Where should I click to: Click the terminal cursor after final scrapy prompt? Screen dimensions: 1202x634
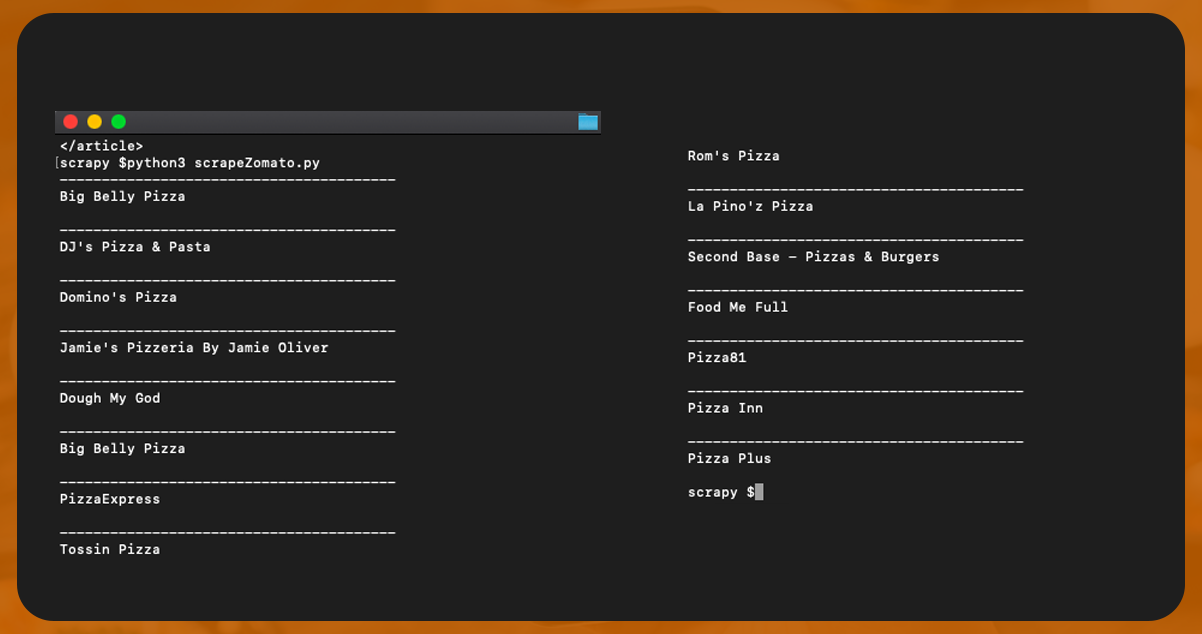pos(759,492)
